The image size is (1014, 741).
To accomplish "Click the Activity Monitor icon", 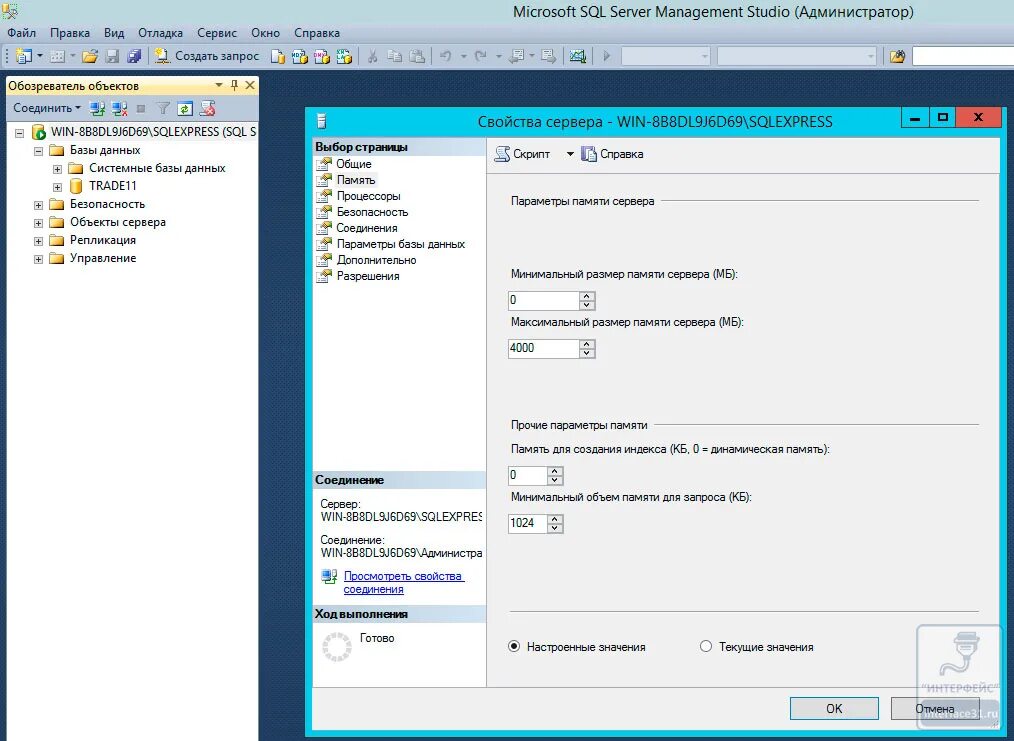I will click(577, 56).
